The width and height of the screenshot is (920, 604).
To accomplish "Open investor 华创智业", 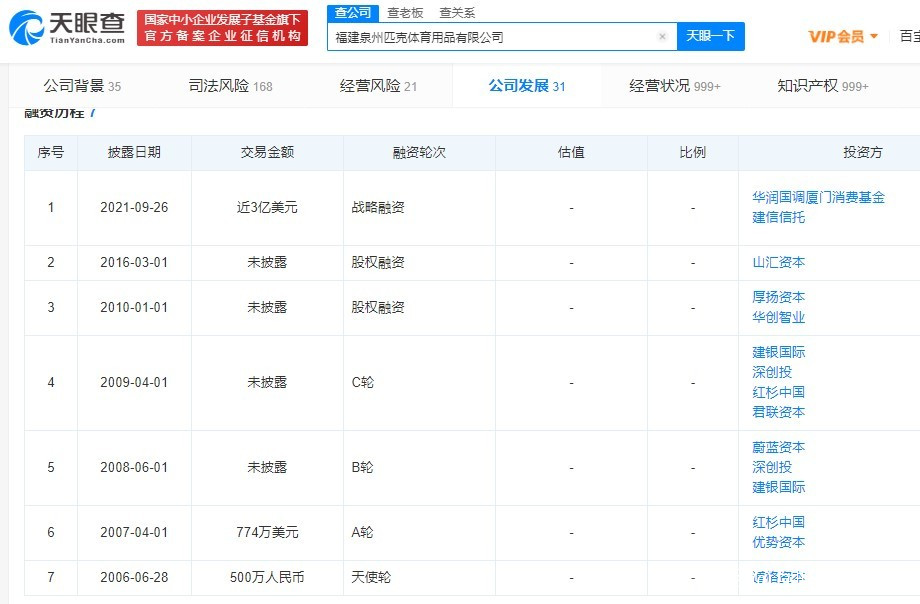I will tap(779, 317).
